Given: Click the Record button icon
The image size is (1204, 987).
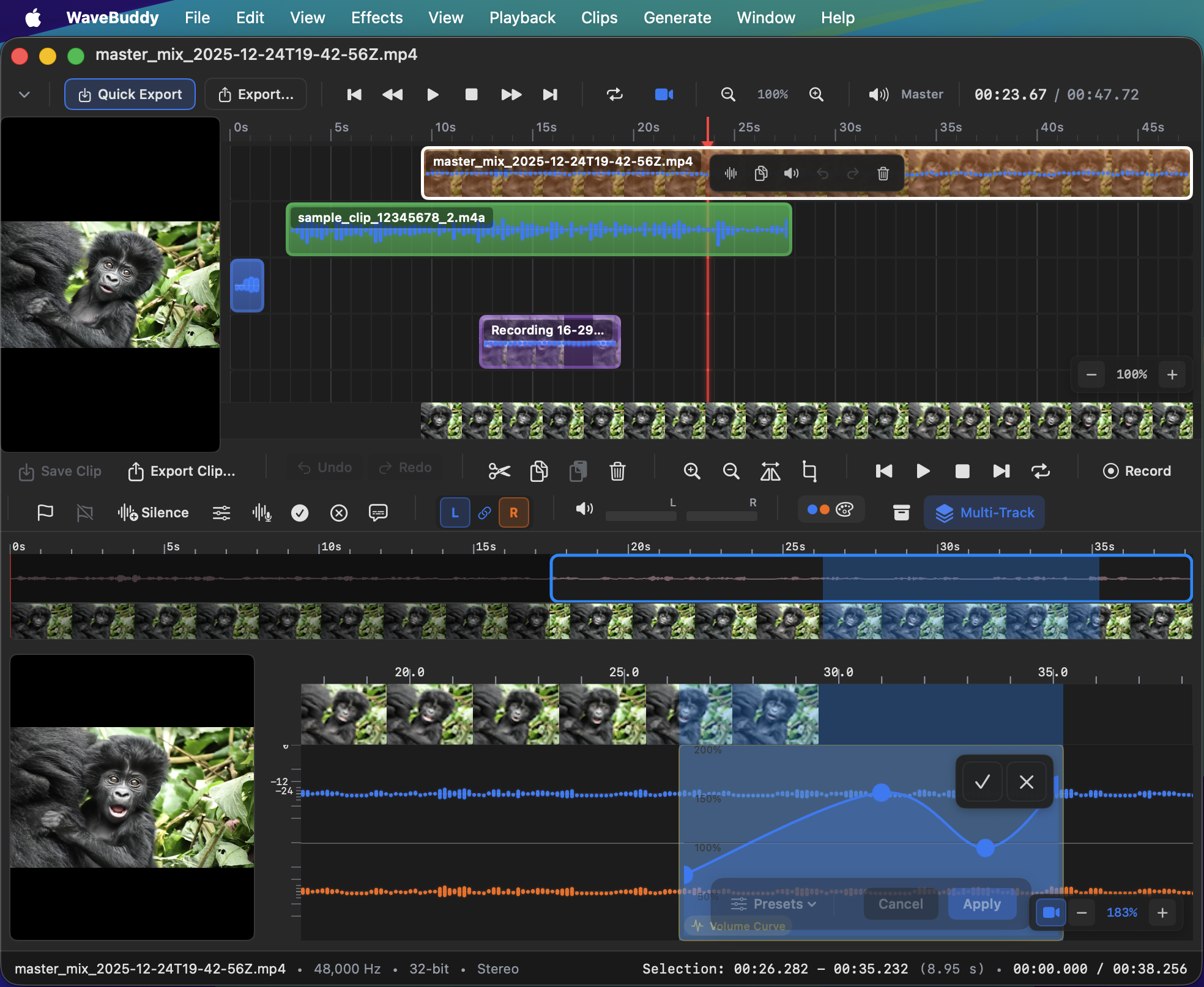Looking at the screenshot, I should pos(1110,471).
